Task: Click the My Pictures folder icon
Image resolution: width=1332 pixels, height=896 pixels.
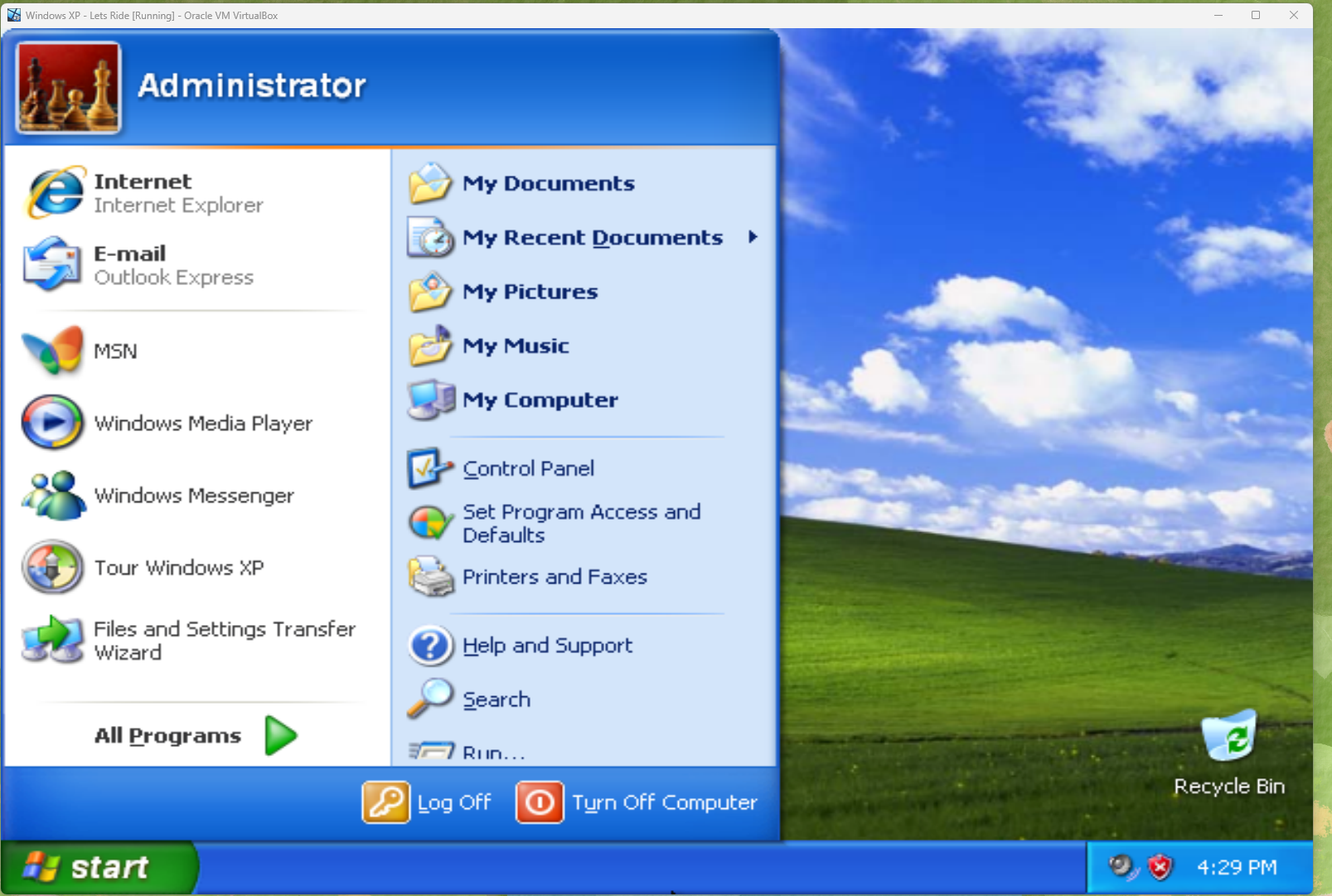Action: coord(430,292)
